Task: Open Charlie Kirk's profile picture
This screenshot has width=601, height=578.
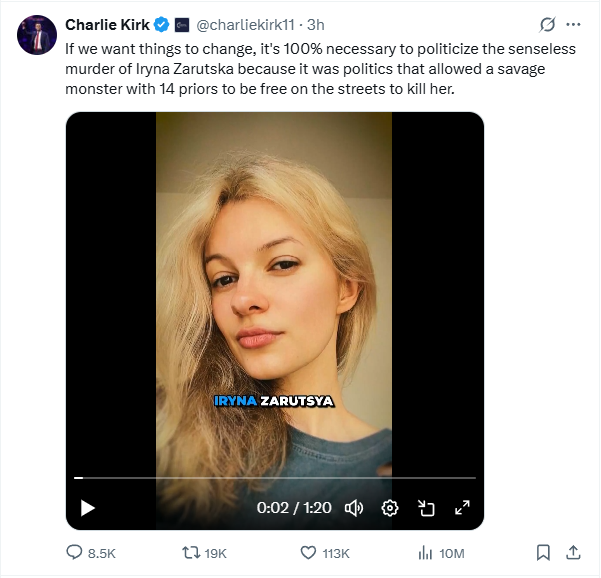Action: (36, 35)
